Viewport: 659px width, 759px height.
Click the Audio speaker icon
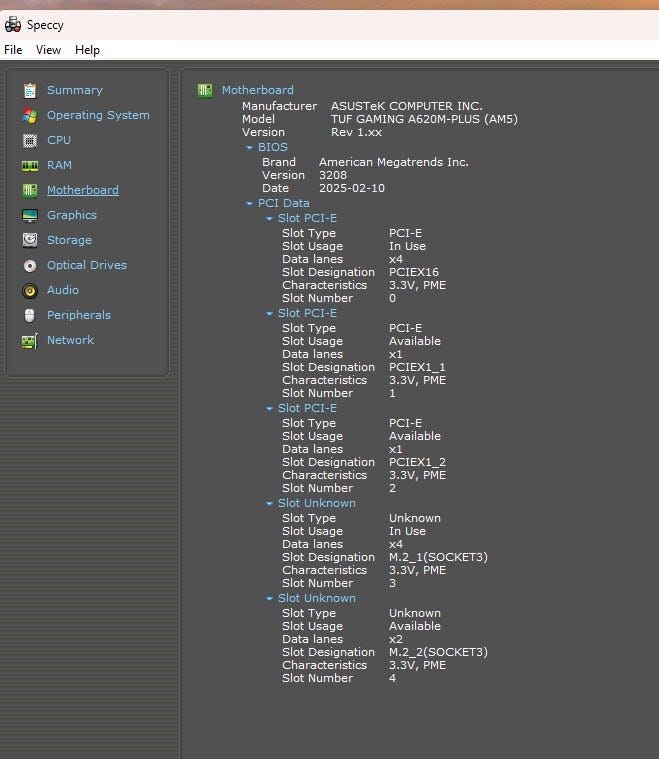30,290
